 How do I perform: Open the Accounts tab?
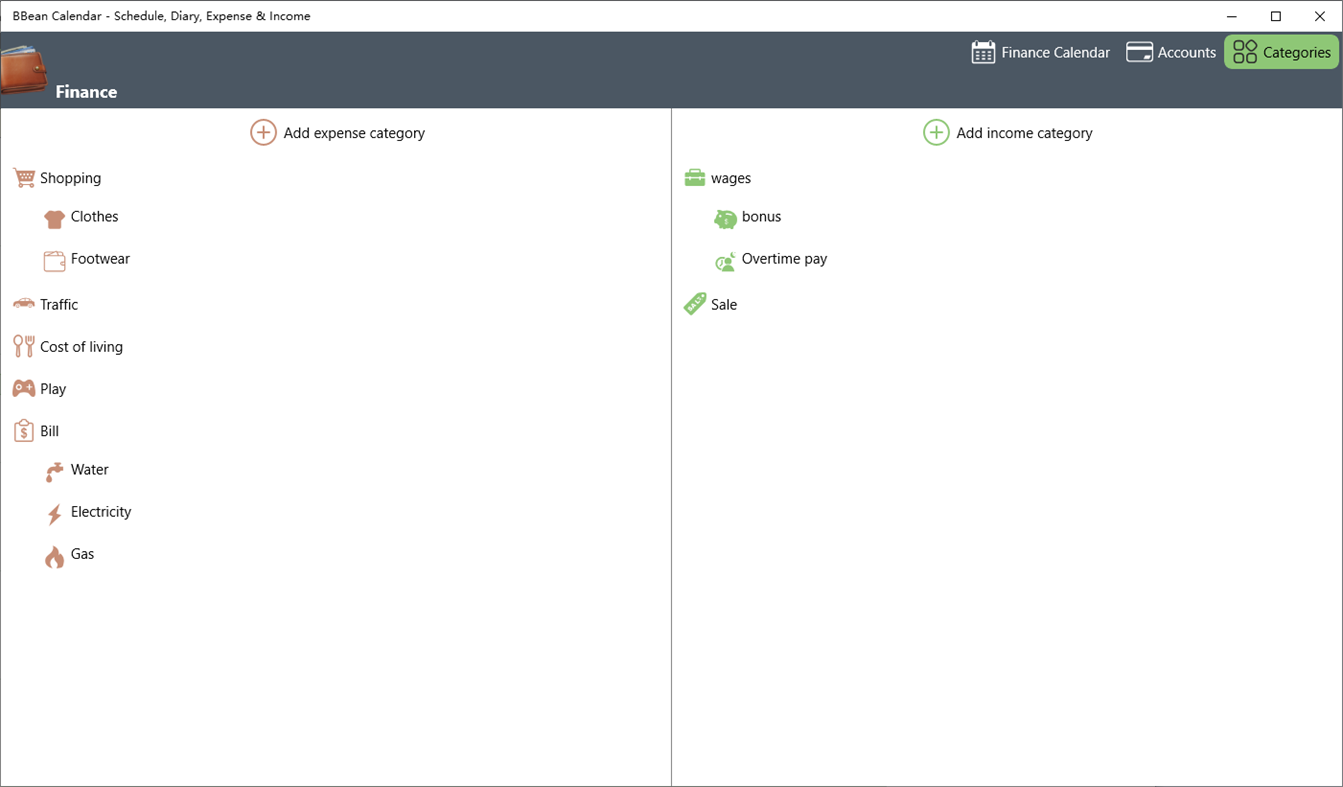(1171, 52)
